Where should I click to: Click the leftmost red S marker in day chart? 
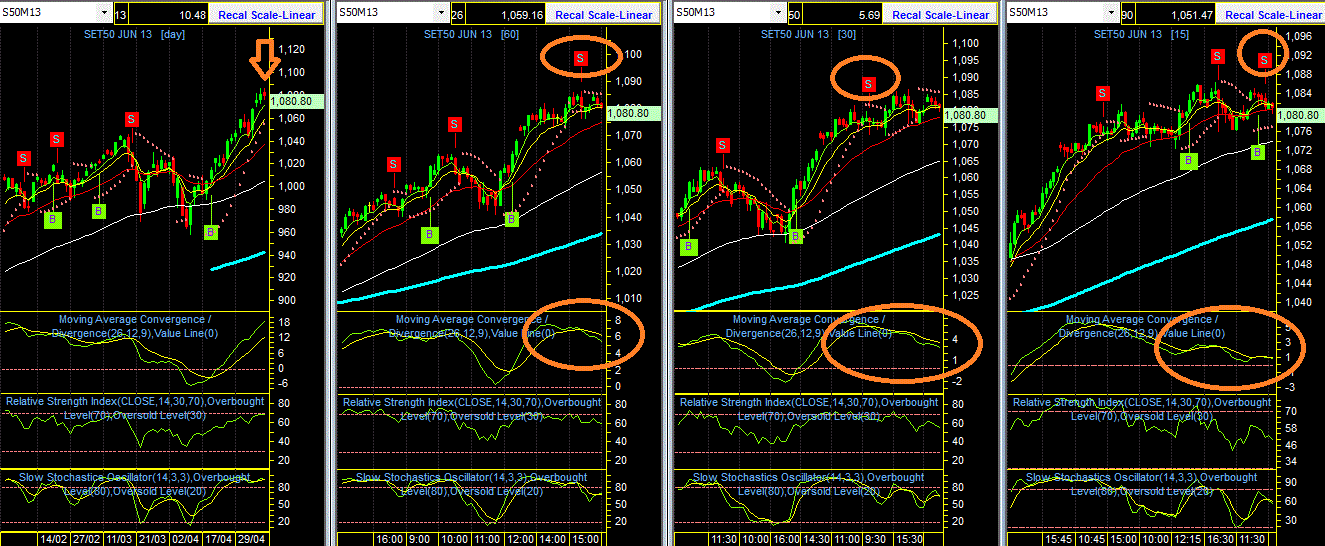point(23,158)
